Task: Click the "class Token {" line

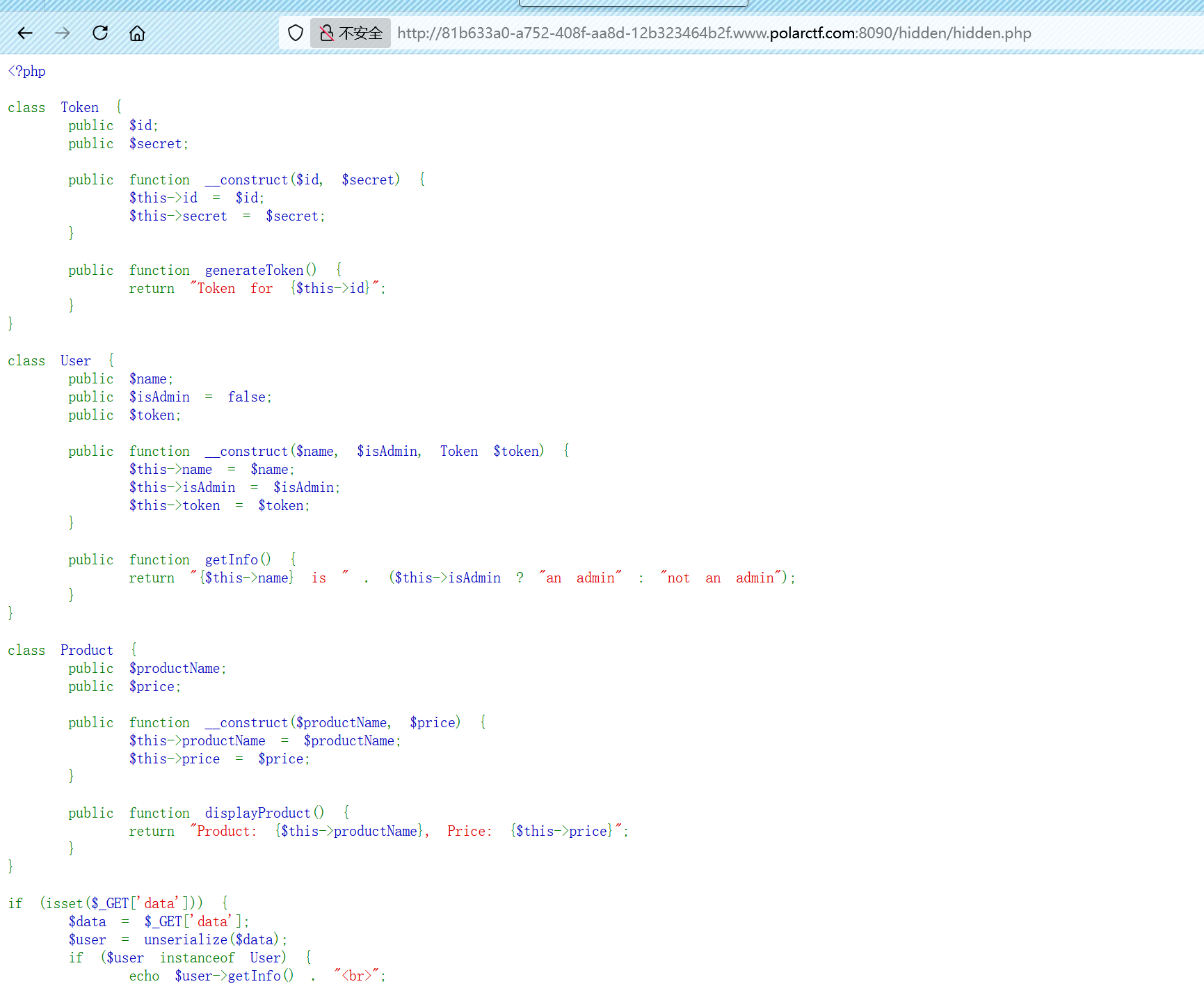Action: [x=65, y=107]
